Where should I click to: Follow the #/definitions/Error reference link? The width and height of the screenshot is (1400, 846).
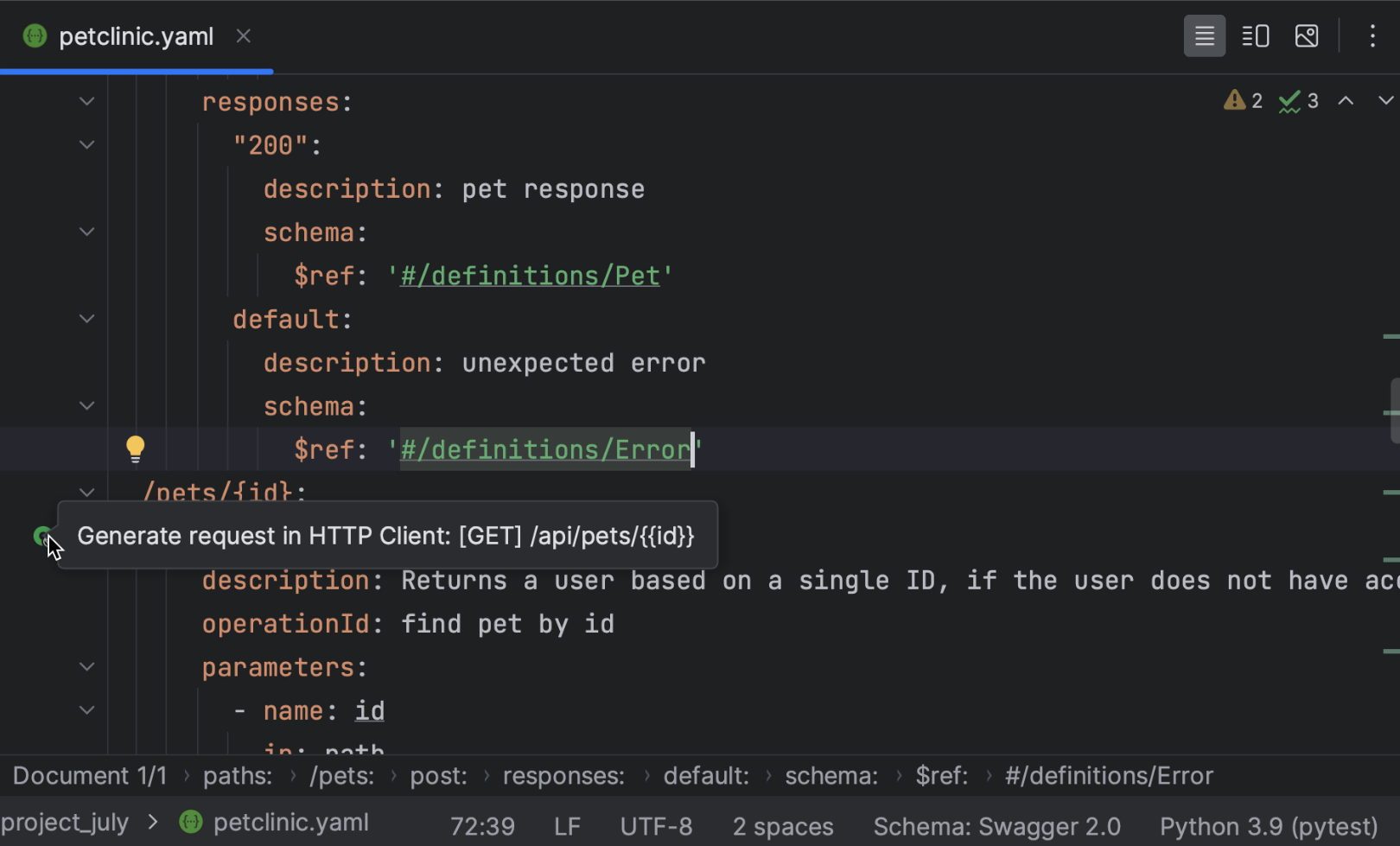544,449
